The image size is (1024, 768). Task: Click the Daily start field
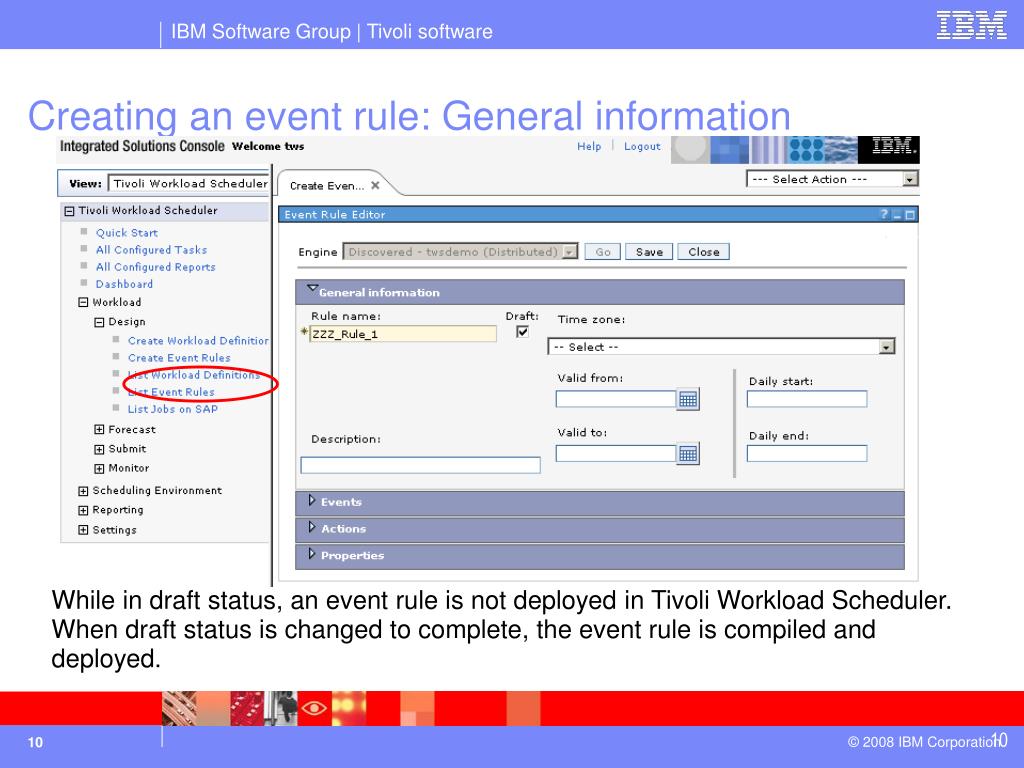(807, 399)
